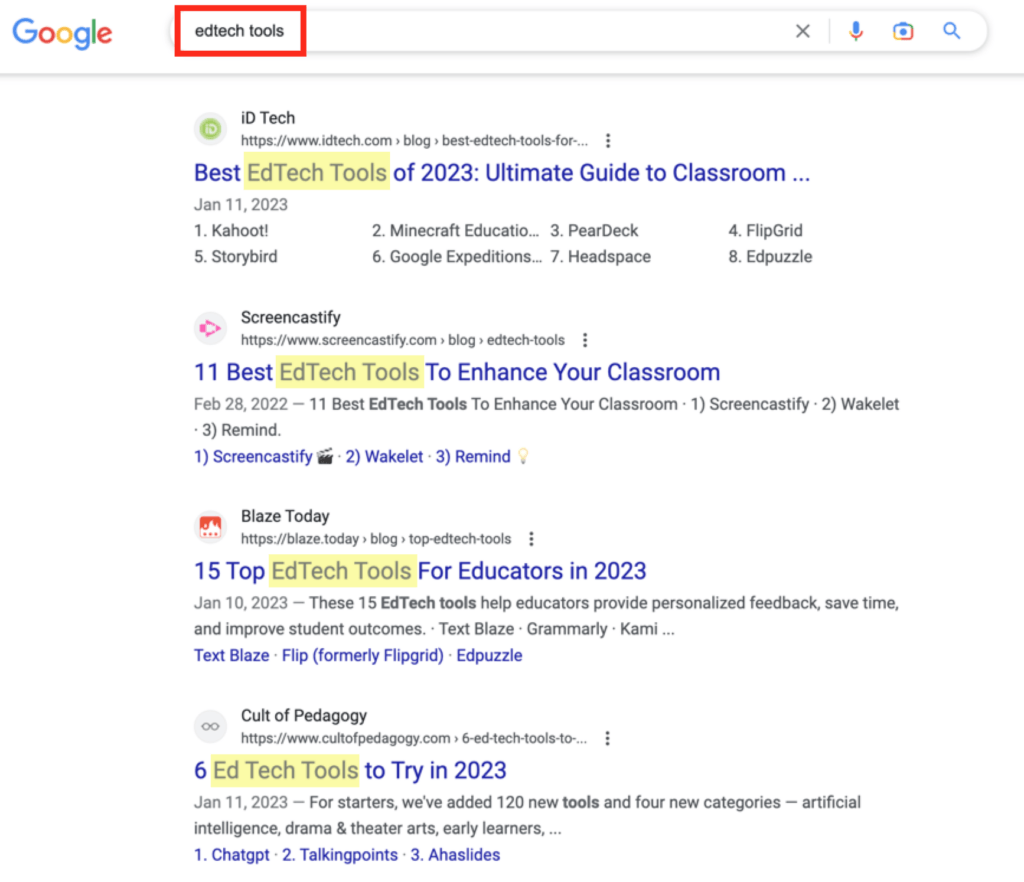The height and width of the screenshot is (882, 1024).
Task: Open the three-dot menu for Blaze Today result
Action: [531, 539]
